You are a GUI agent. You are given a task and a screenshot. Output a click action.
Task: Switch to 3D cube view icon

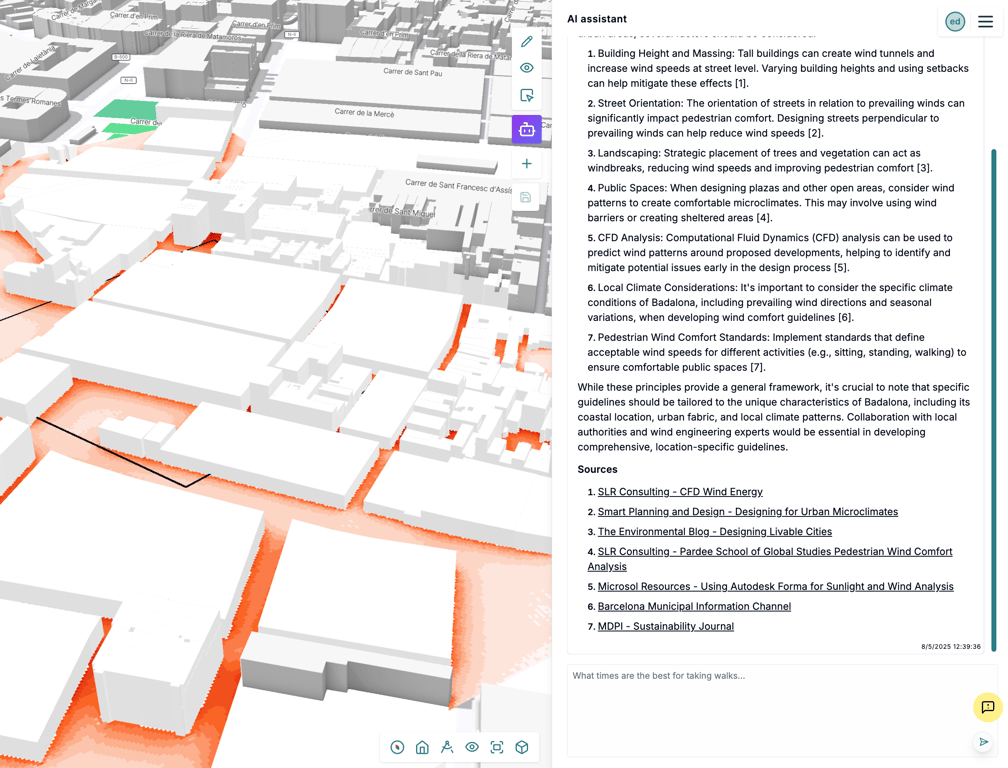click(522, 747)
